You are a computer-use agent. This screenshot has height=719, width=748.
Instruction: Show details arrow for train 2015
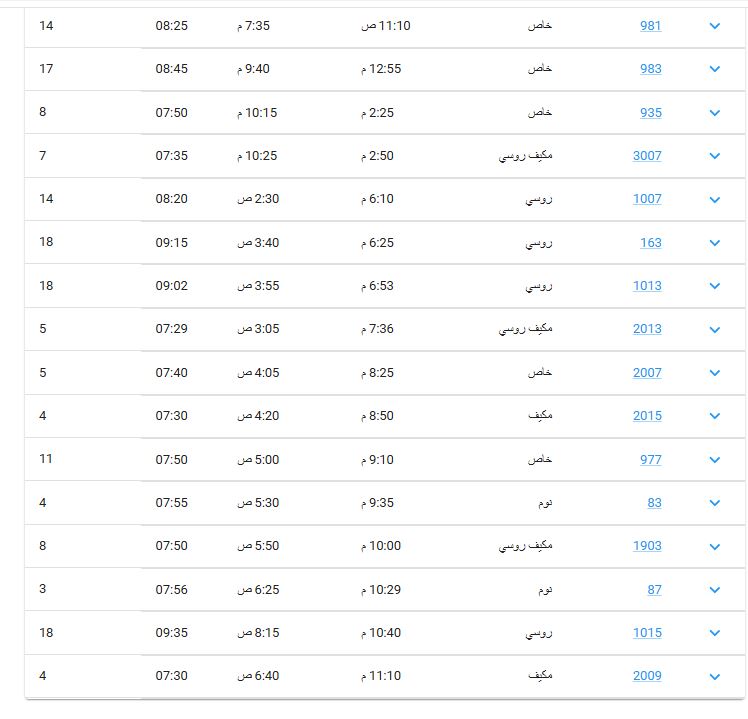click(x=714, y=416)
